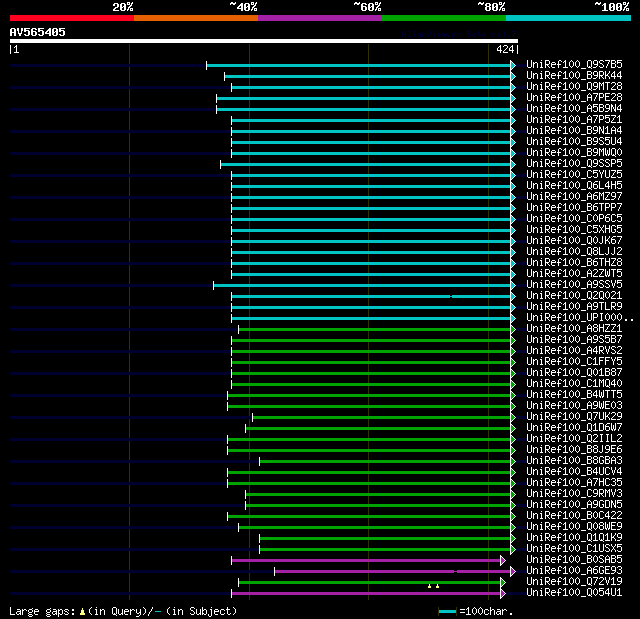Select the UniRef100_C9RMV3 label
Screen dimensions: 640x619
pos(574,494)
